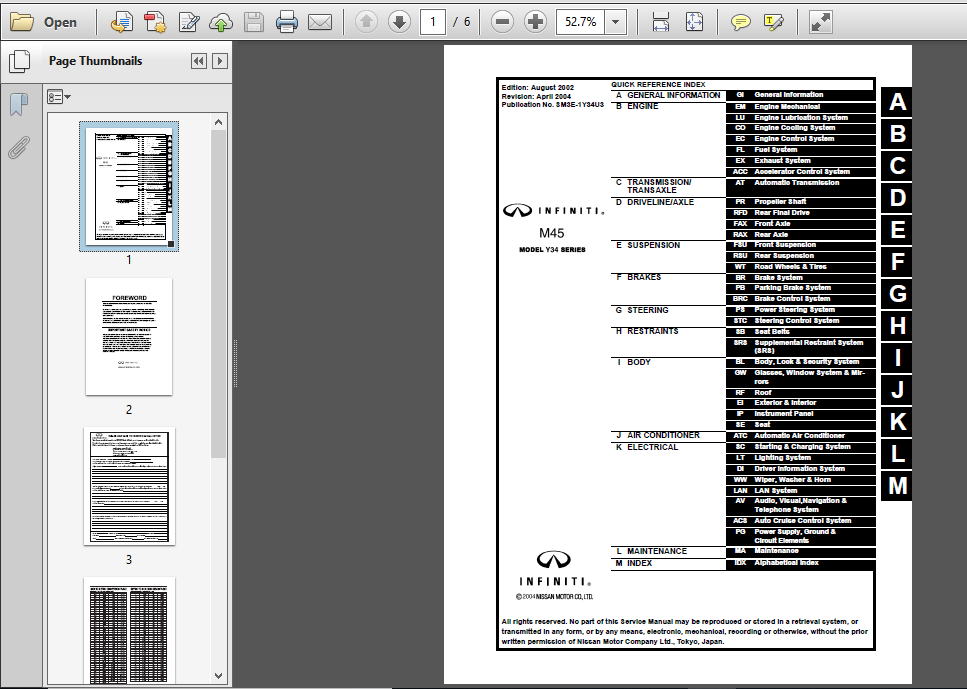This screenshot has height=689, width=967.
Task: Open the IDX Alphabetical Index section
Action: coord(800,563)
